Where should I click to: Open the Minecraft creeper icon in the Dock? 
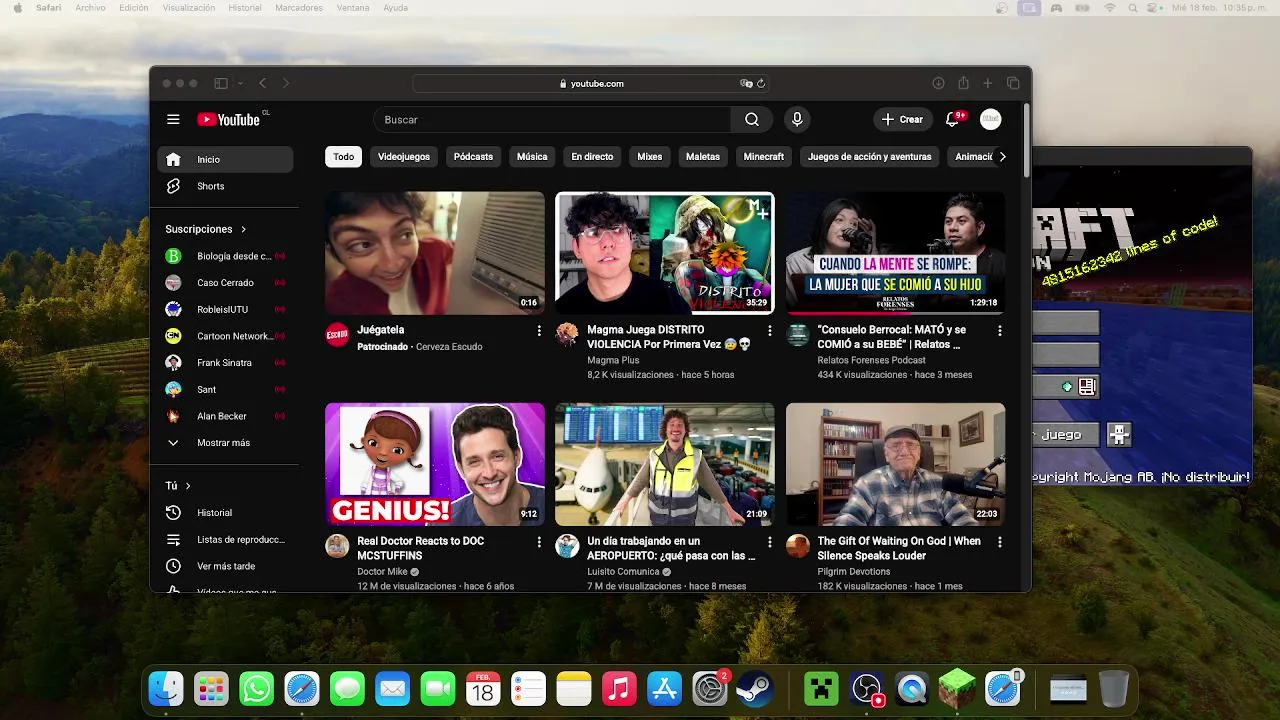coord(821,689)
